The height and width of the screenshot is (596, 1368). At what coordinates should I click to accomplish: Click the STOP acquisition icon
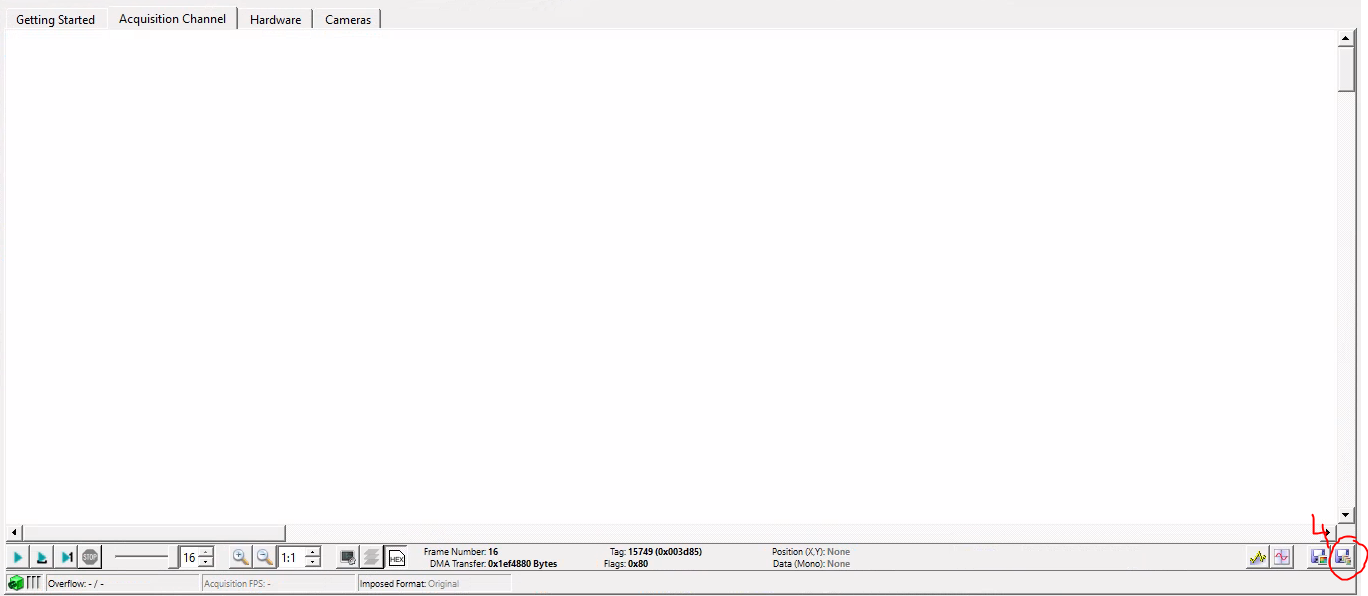90,557
